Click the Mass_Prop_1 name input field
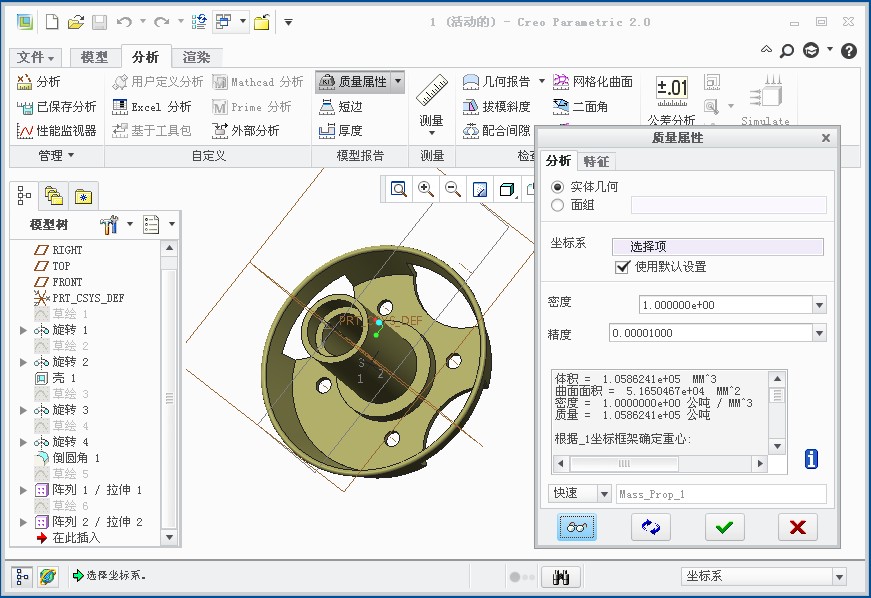This screenshot has width=871, height=598. [721, 494]
